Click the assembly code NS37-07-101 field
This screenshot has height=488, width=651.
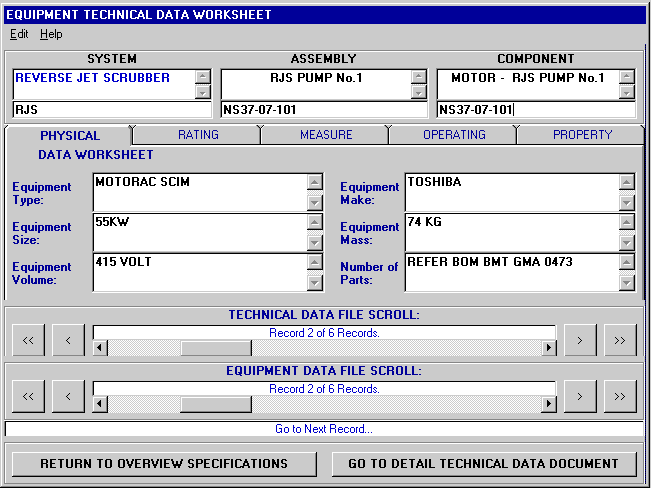click(324, 110)
